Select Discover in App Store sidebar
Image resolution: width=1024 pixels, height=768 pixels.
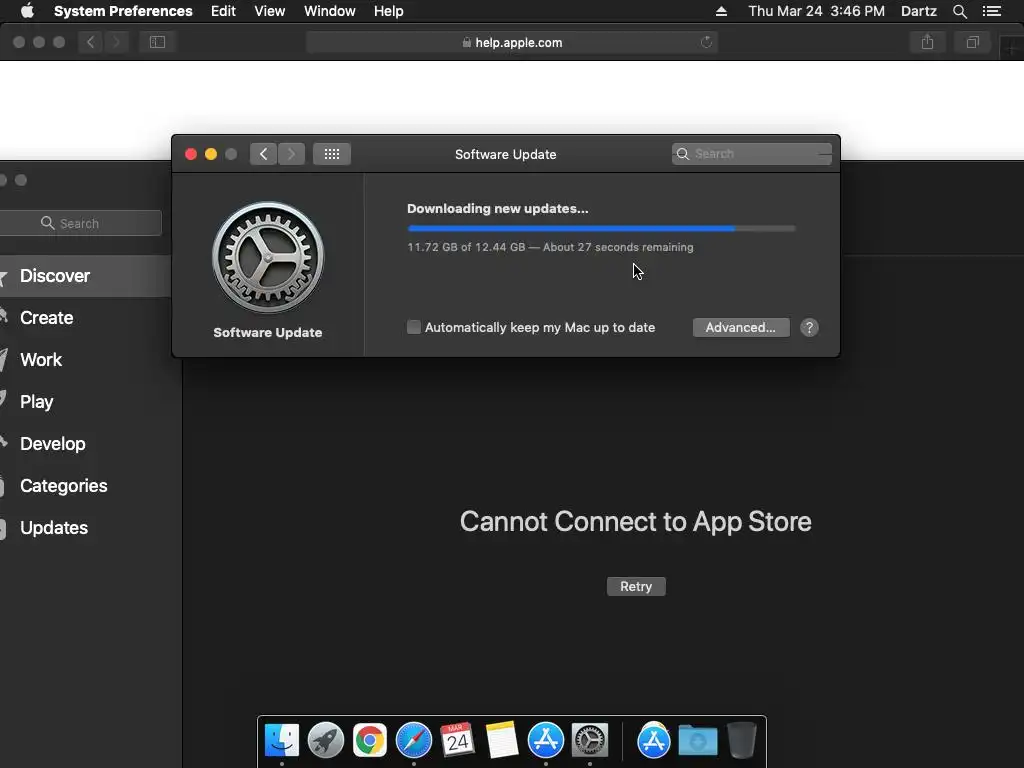pos(86,276)
